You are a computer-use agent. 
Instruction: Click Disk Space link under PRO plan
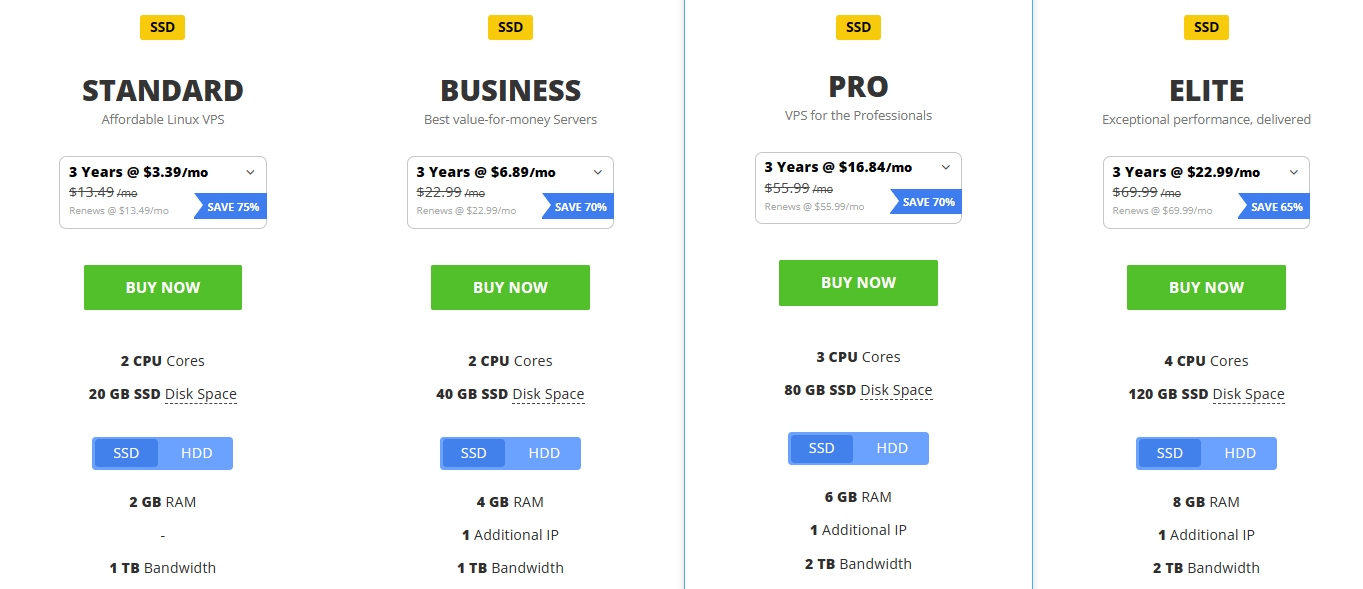coord(896,390)
